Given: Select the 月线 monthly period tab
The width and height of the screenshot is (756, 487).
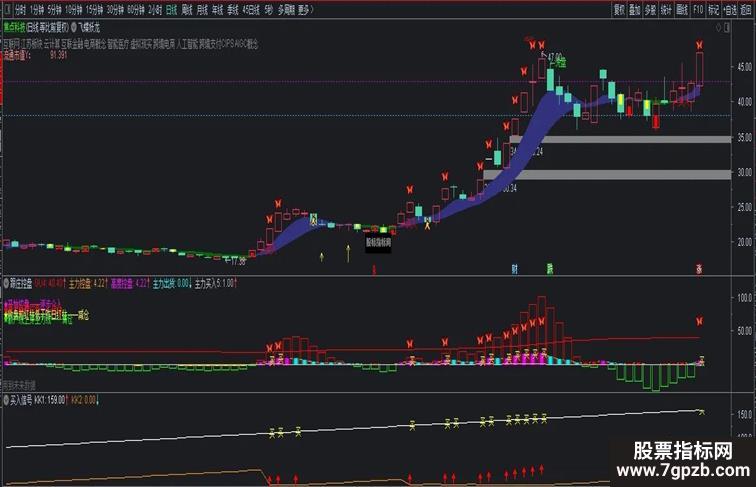Looking at the screenshot, I should point(202,10).
